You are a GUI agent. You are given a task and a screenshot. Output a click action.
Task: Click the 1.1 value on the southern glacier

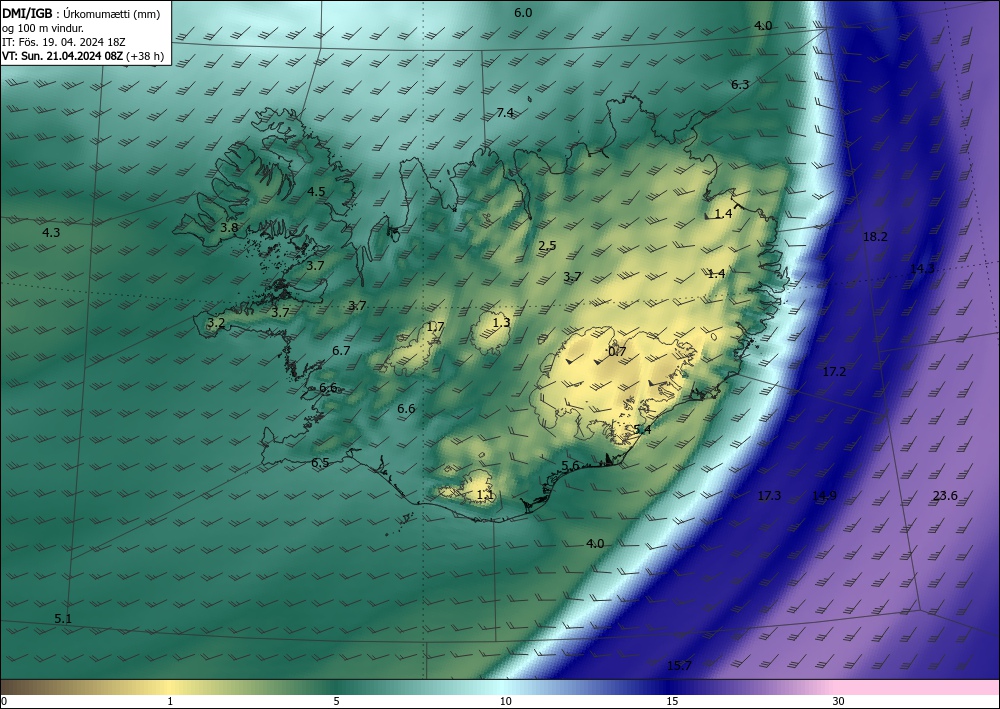tap(485, 495)
